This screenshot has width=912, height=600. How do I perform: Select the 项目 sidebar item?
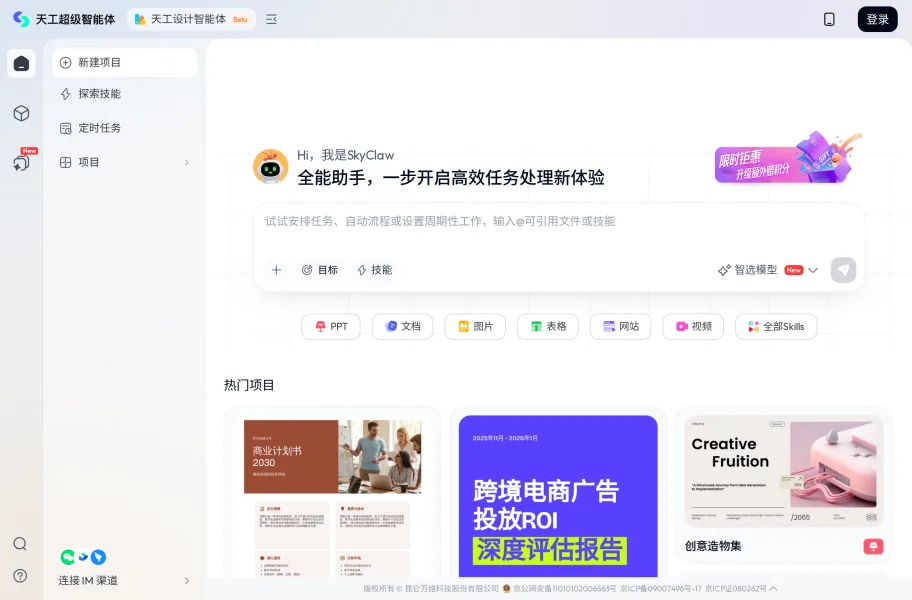(x=124, y=162)
